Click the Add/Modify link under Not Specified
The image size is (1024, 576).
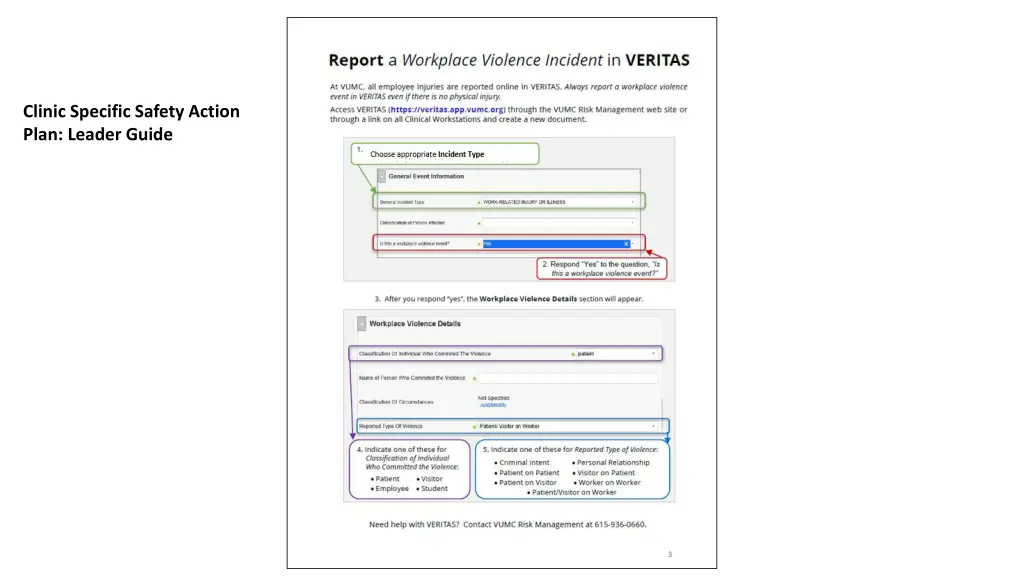pyautogui.click(x=493, y=405)
